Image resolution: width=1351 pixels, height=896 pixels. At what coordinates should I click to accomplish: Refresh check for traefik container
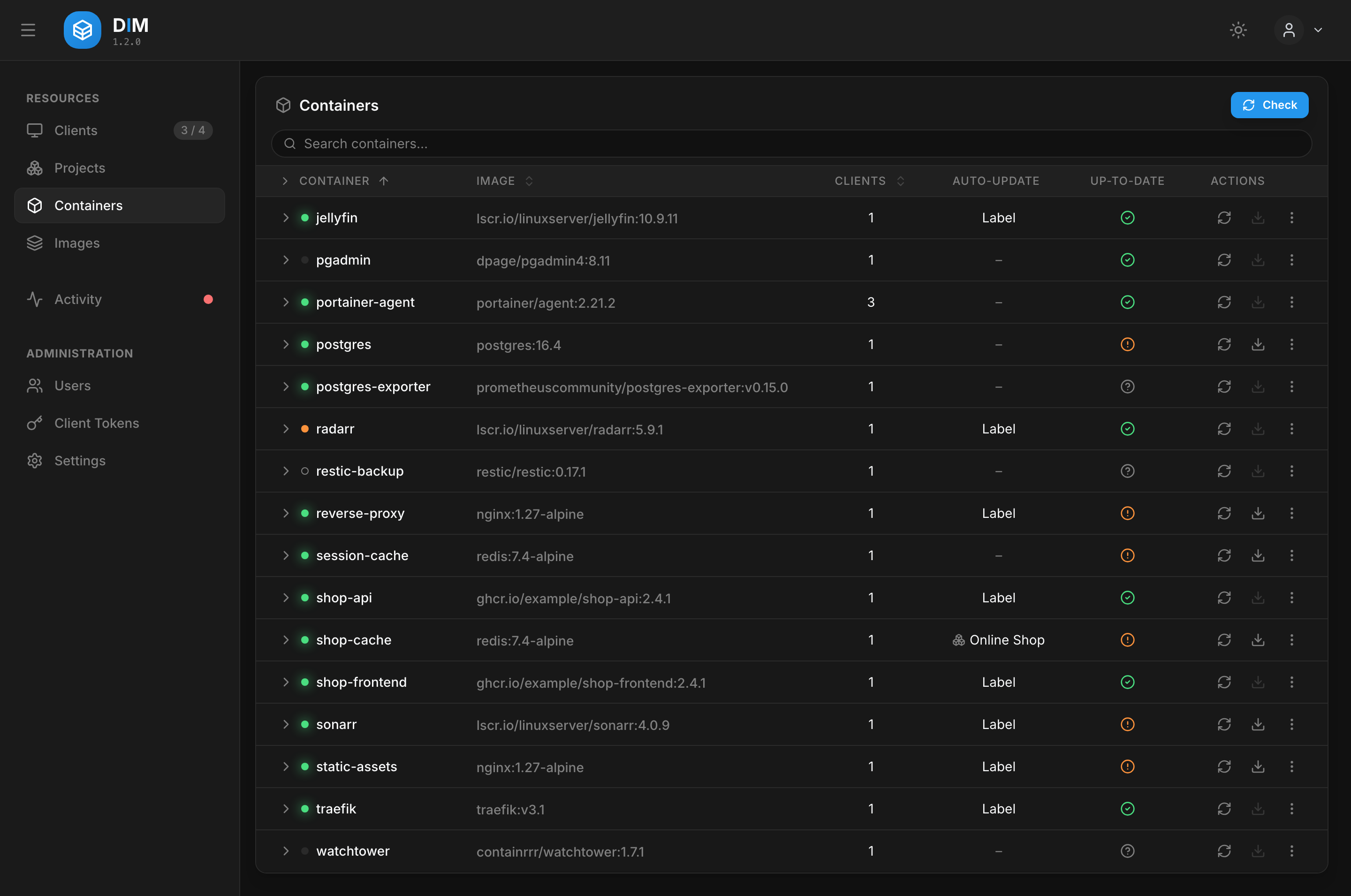pyautogui.click(x=1223, y=809)
